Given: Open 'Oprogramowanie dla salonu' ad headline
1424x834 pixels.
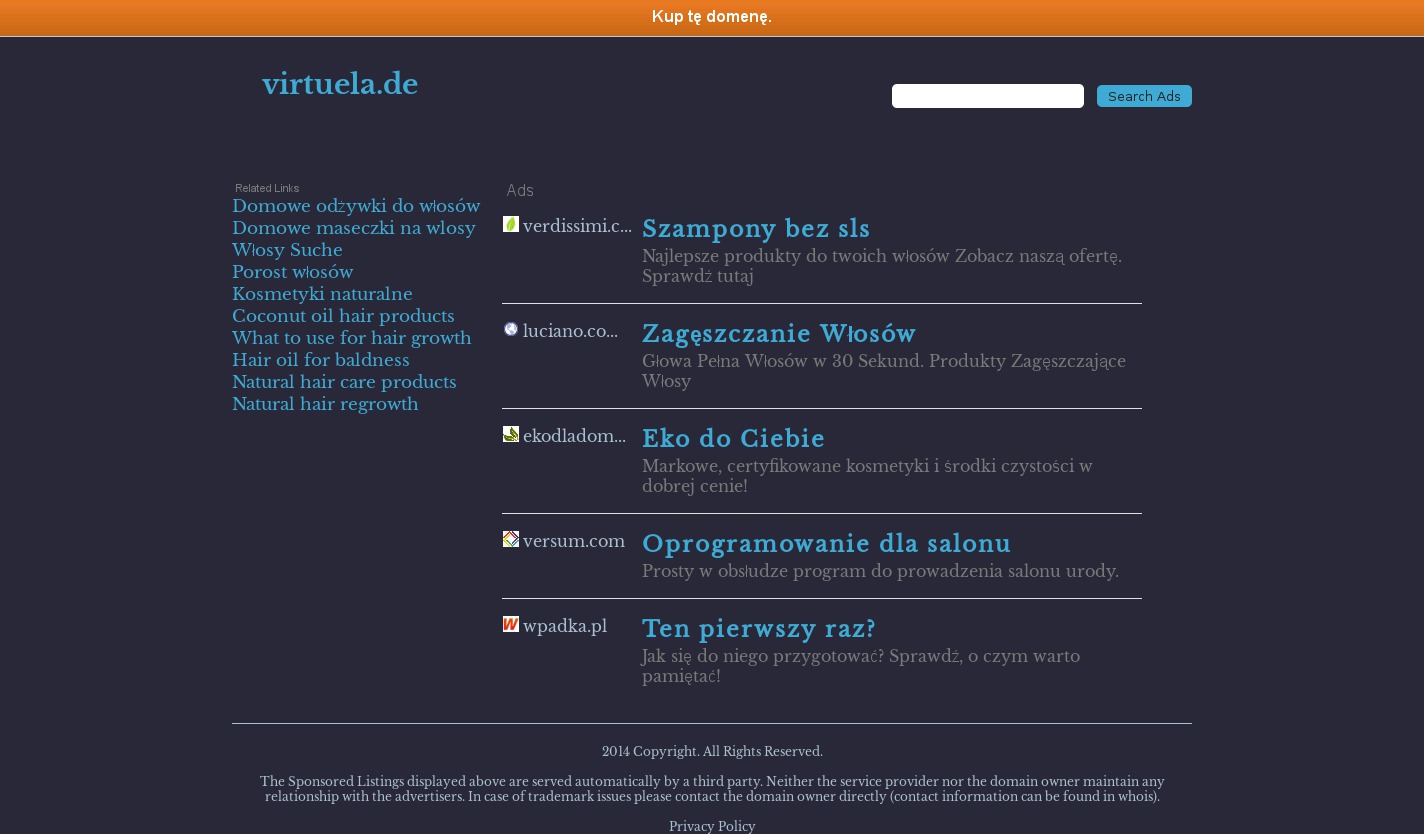Looking at the screenshot, I should (827, 544).
